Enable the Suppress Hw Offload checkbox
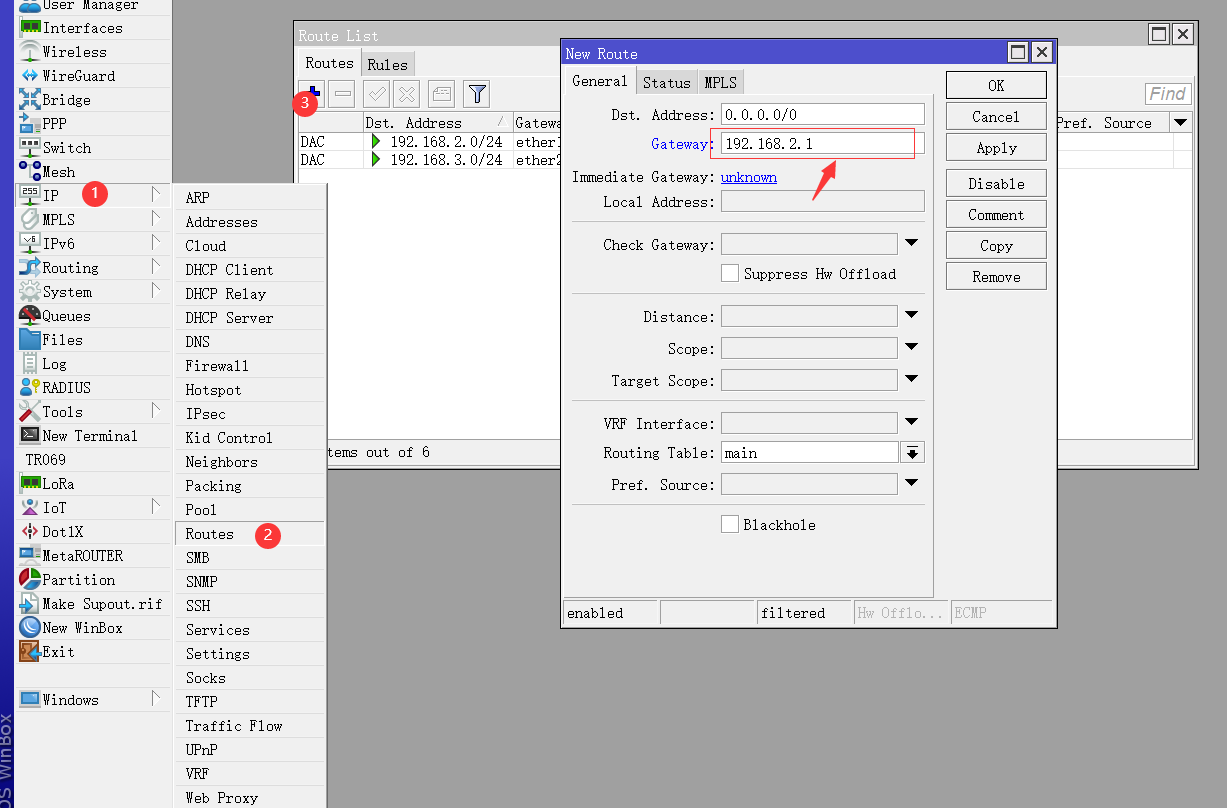This screenshot has width=1227, height=808. [x=729, y=273]
